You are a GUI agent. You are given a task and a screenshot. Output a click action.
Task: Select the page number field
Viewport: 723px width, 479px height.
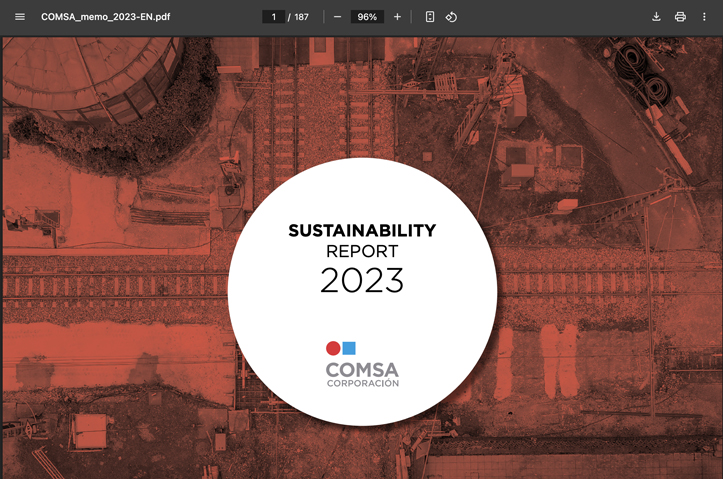273,17
